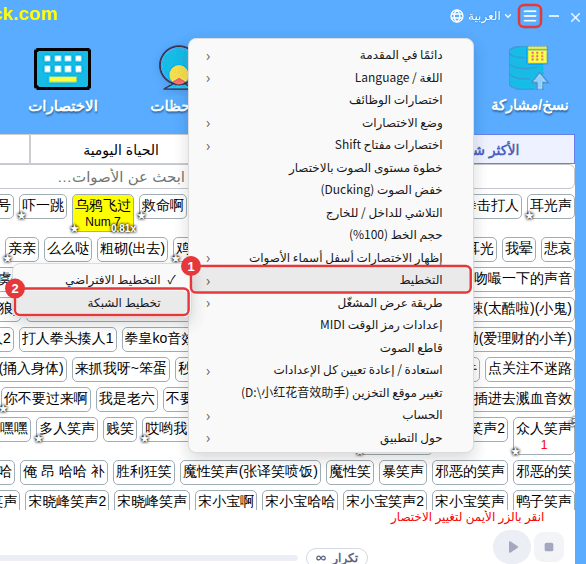Play the 么么哒 sound button
The width and height of the screenshot is (586, 564).
pos(68,249)
